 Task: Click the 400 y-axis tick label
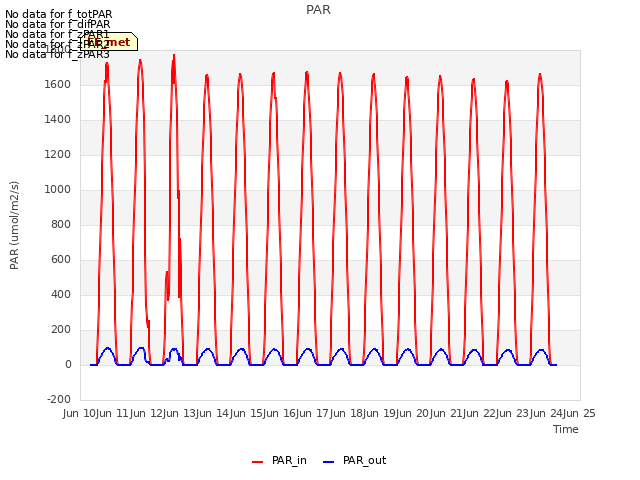[61, 294]
